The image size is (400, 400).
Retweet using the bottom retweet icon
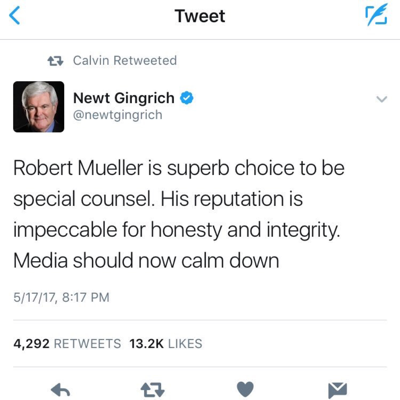coord(153,389)
